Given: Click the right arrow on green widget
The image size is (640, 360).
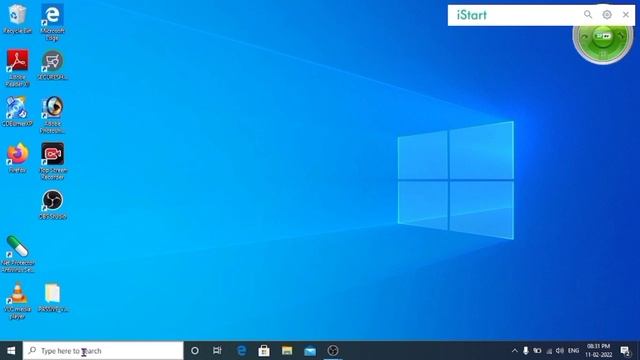Looking at the screenshot, I should pyautogui.click(x=621, y=36).
